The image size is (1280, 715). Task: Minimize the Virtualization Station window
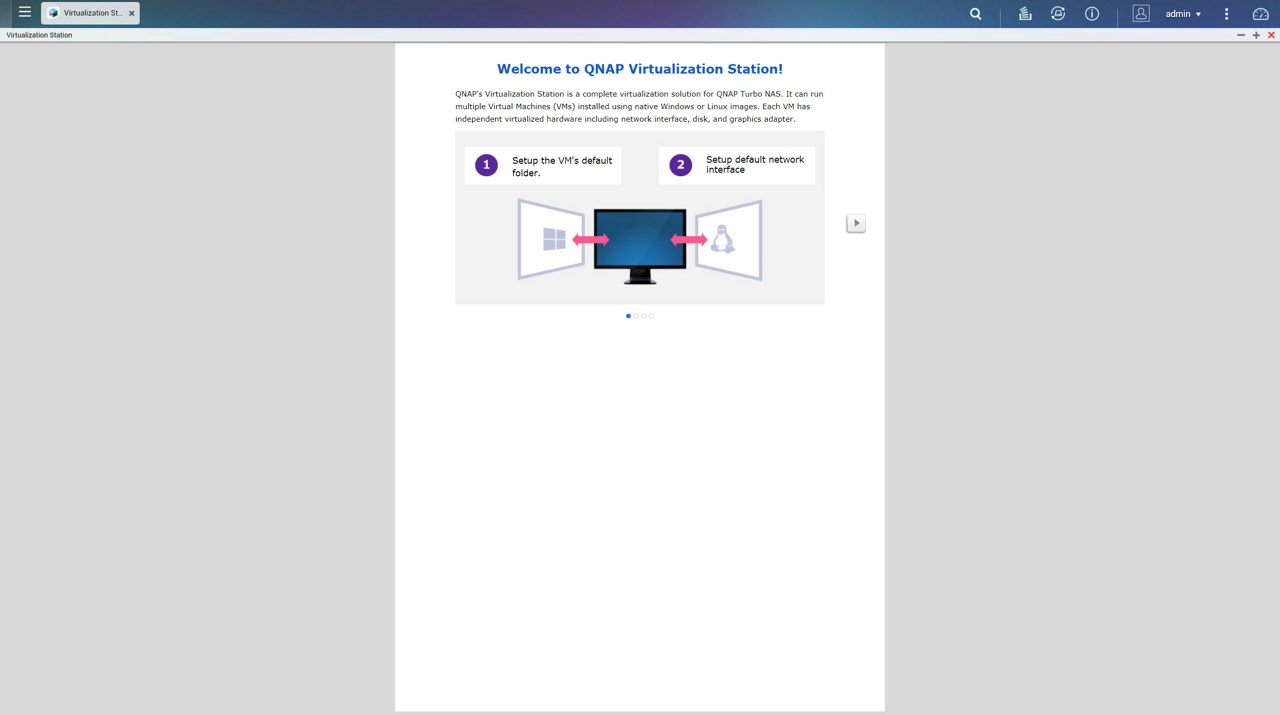coord(1241,35)
